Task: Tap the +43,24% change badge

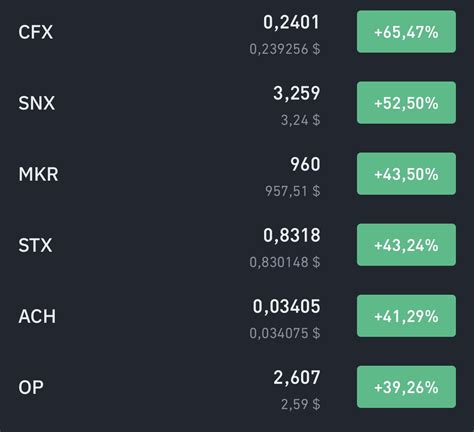Action: [x=406, y=245]
